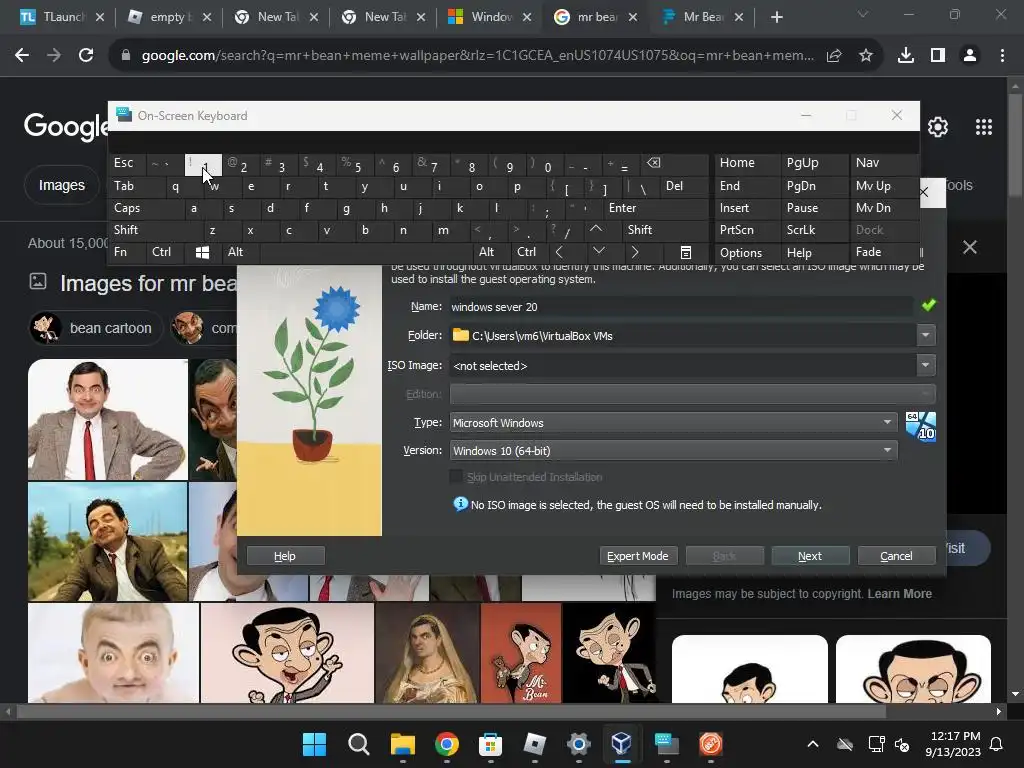Open Mr Bean in suit thumbnail
This screenshot has width=1024, height=768.
(x=108, y=419)
